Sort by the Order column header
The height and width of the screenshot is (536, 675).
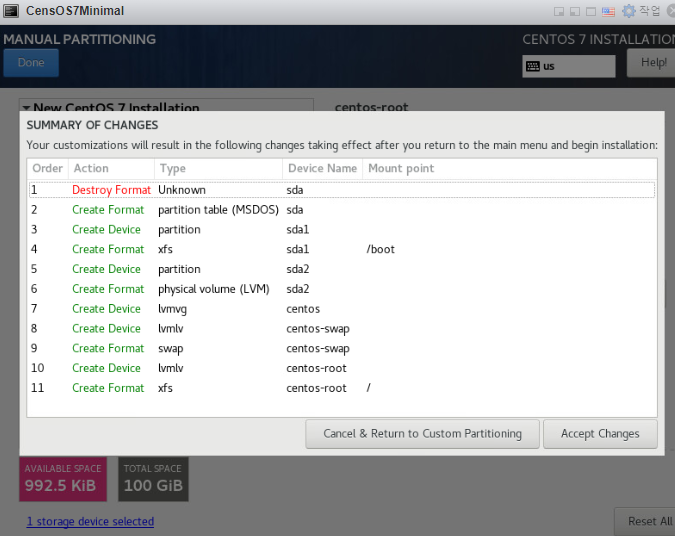[48, 168]
